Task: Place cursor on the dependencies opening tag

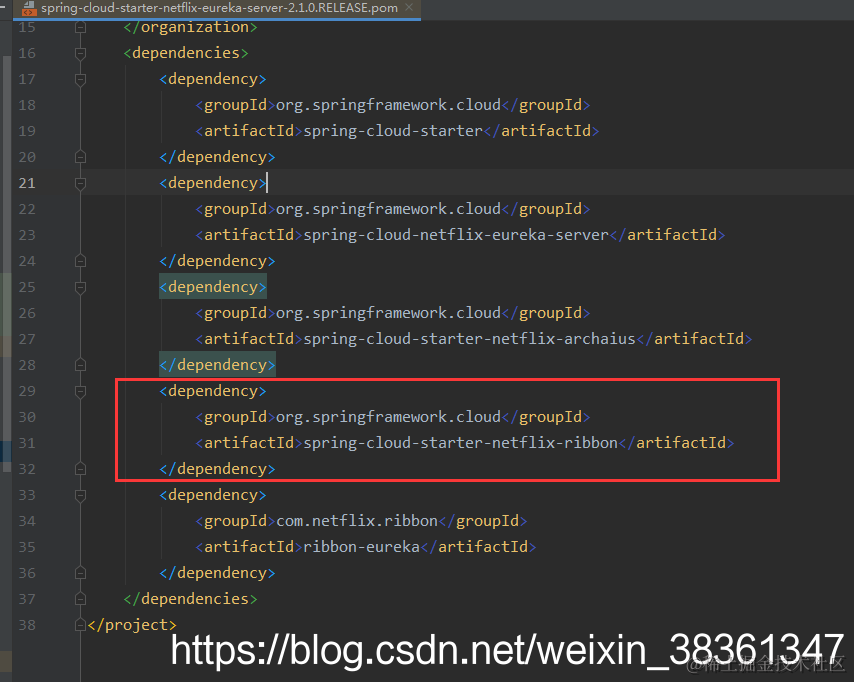Action: point(186,53)
